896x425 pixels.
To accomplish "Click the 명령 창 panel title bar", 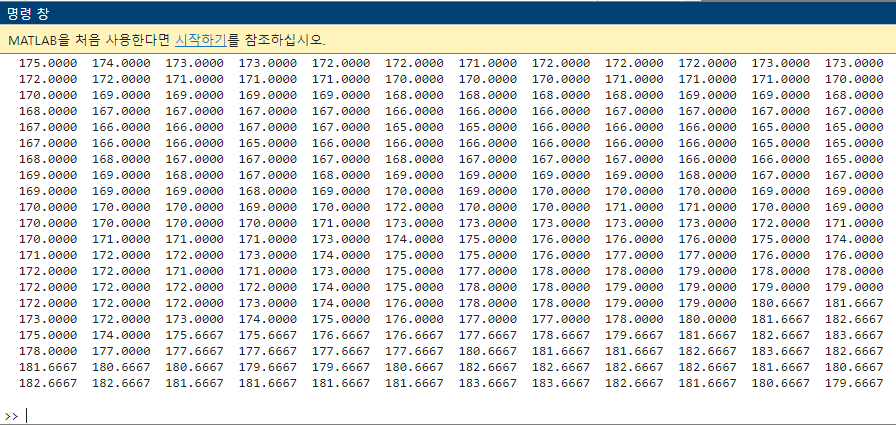I will [448, 13].
